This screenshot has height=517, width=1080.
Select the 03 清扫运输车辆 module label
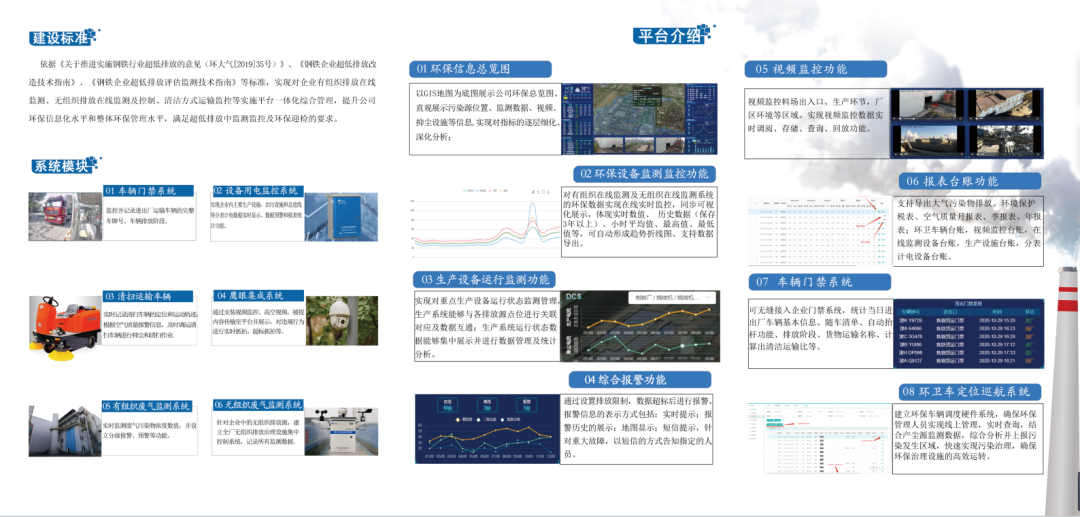click(147, 296)
